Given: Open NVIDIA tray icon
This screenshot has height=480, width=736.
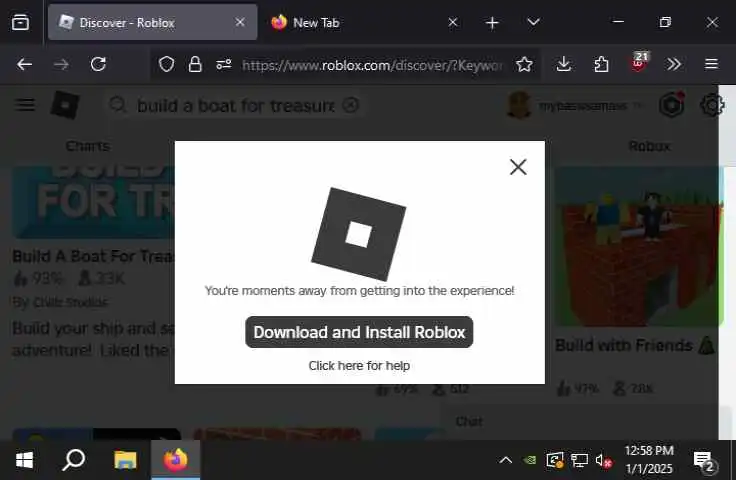Looking at the screenshot, I should 530,460.
